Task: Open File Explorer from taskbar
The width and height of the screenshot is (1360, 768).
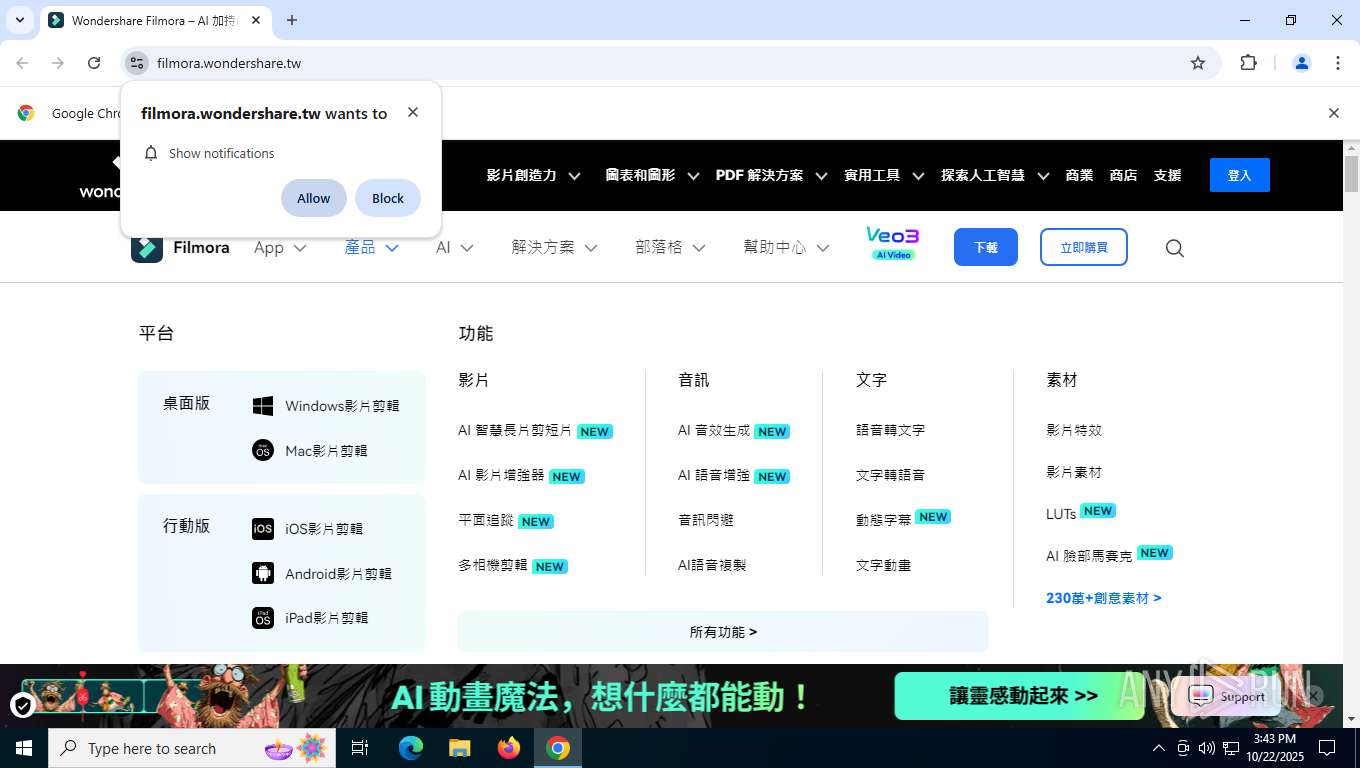Action: click(x=459, y=748)
